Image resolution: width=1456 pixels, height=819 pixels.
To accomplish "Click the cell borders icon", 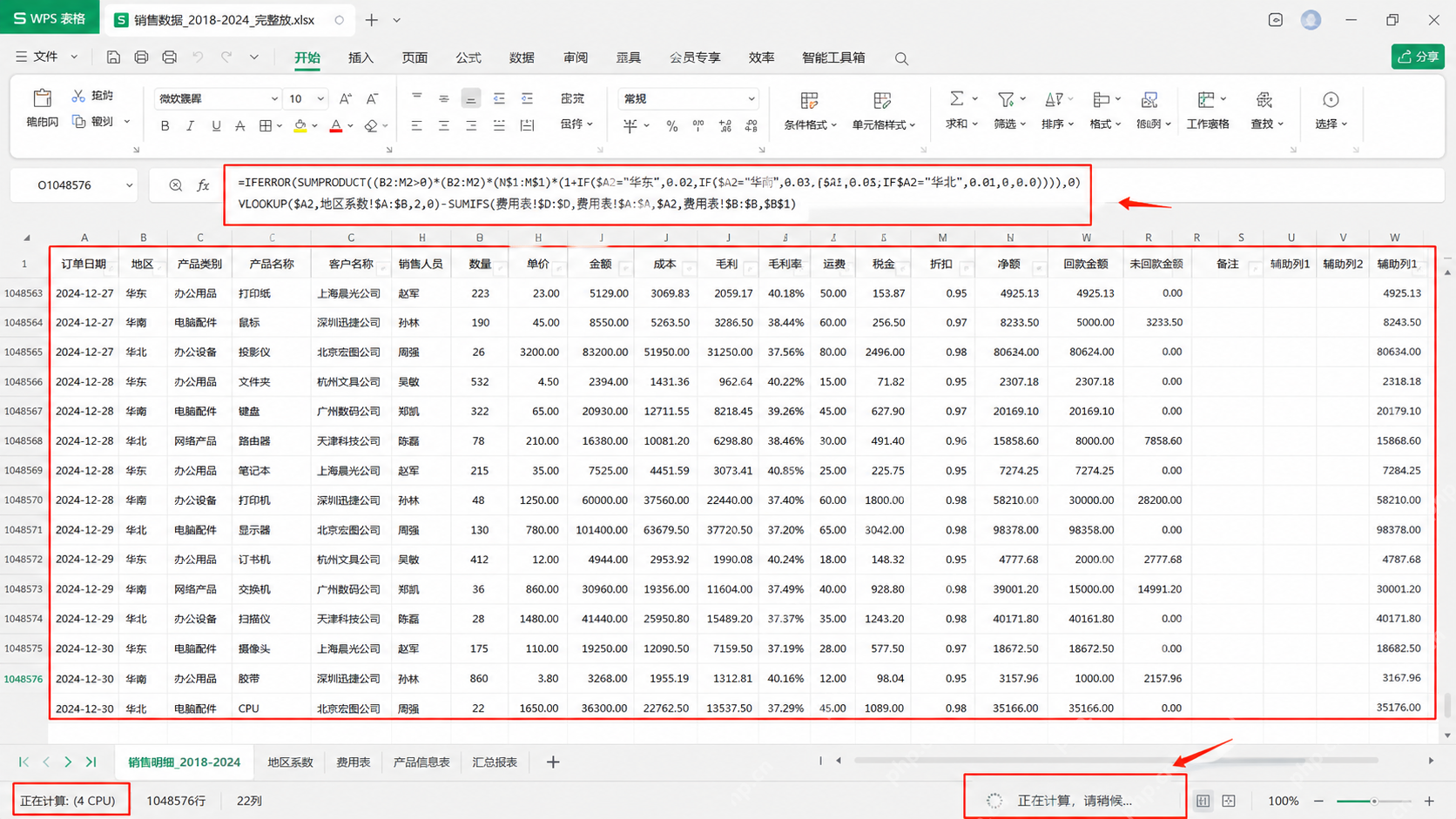I will (x=266, y=126).
